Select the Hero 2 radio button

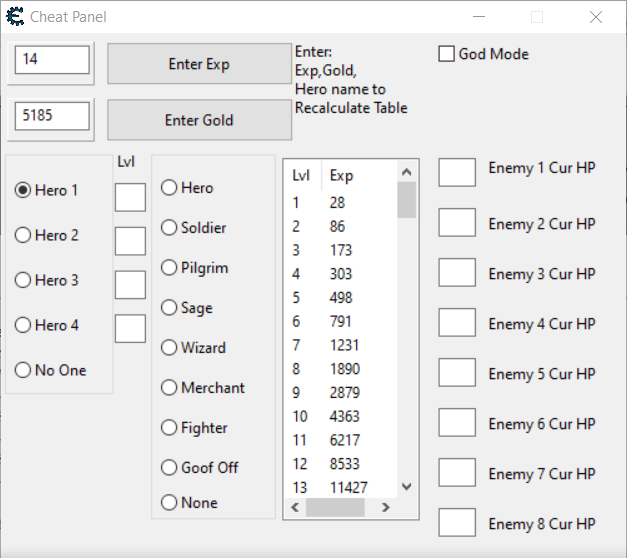coord(23,235)
